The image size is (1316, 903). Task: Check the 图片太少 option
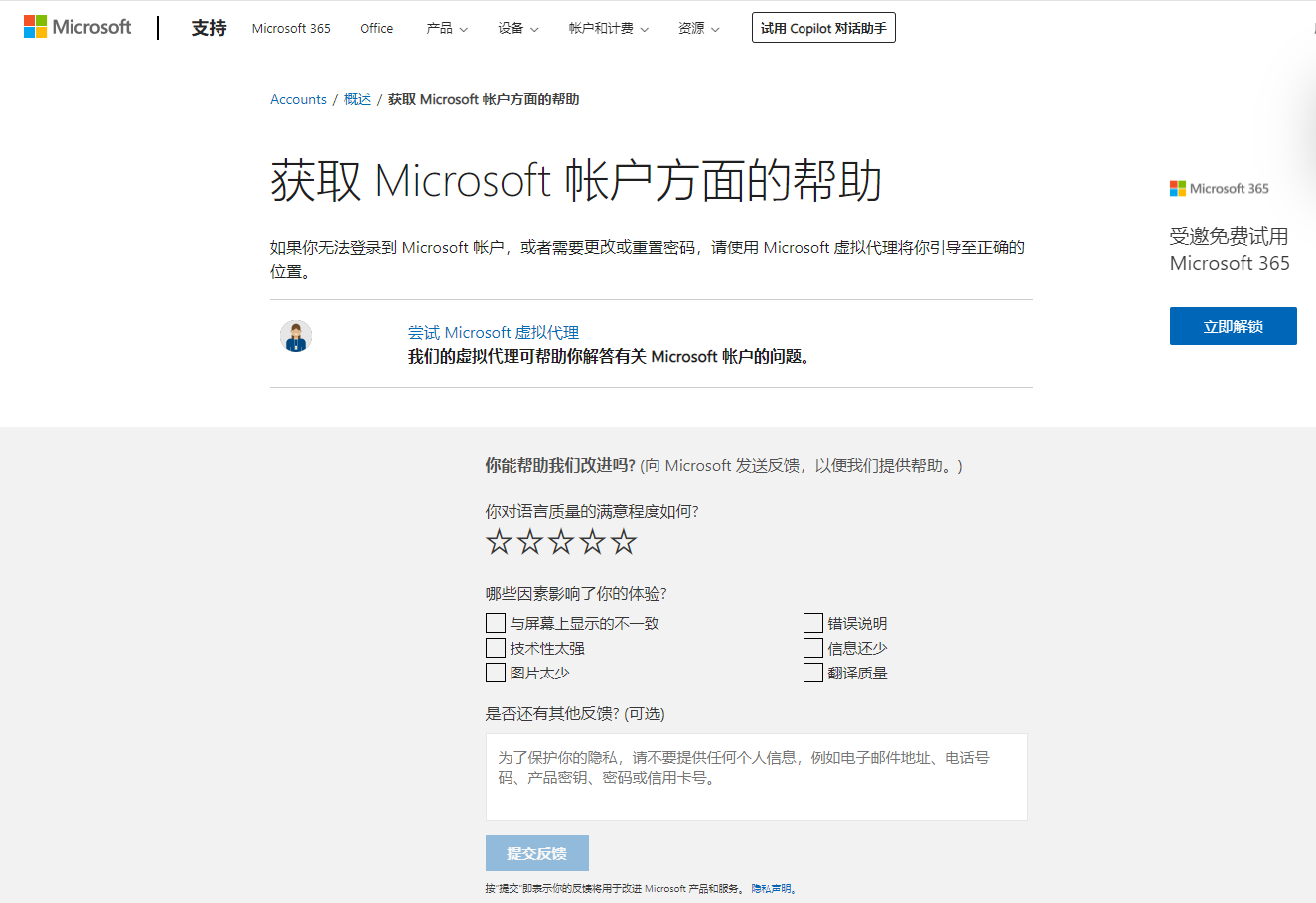495,672
